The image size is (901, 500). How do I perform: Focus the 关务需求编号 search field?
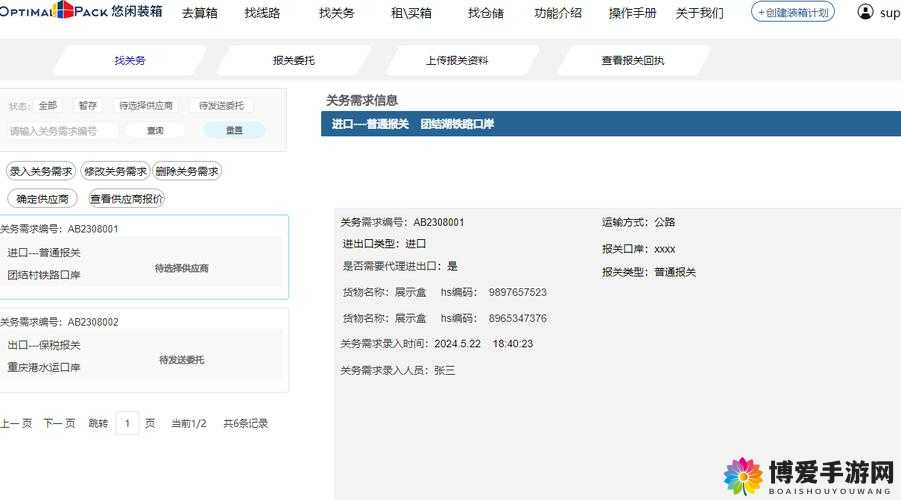tap(62, 131)
